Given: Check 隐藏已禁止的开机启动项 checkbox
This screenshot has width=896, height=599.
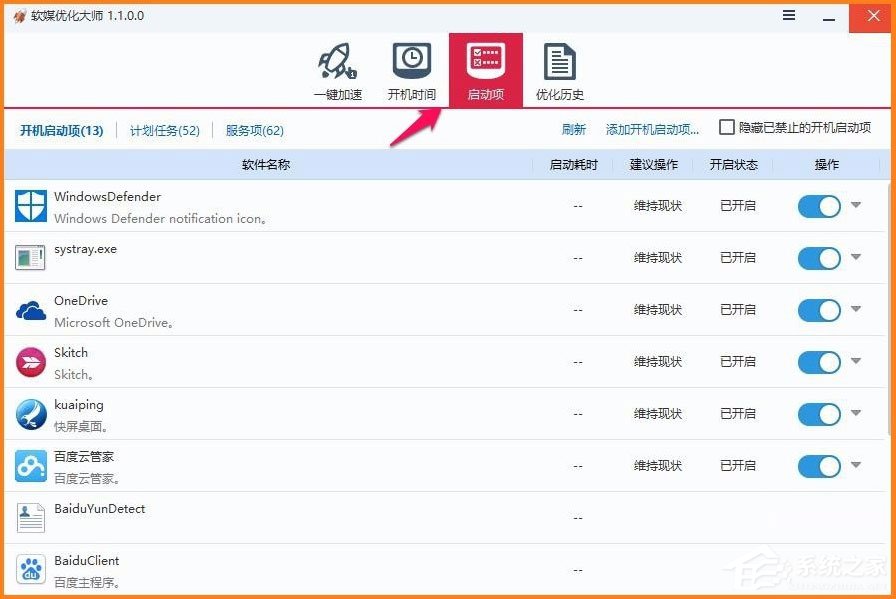Looking at the screenshot, I should [727, 126].
